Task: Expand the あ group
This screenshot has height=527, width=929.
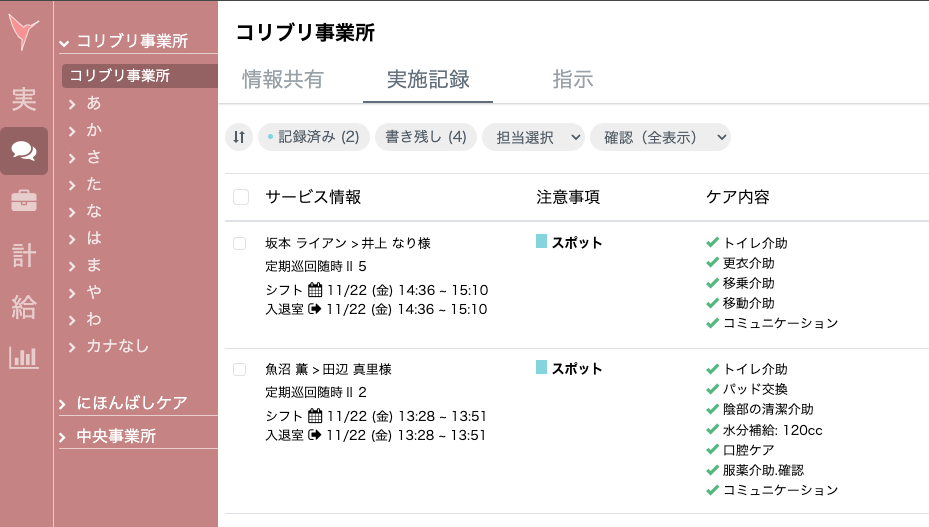Action: pos(72,104)
